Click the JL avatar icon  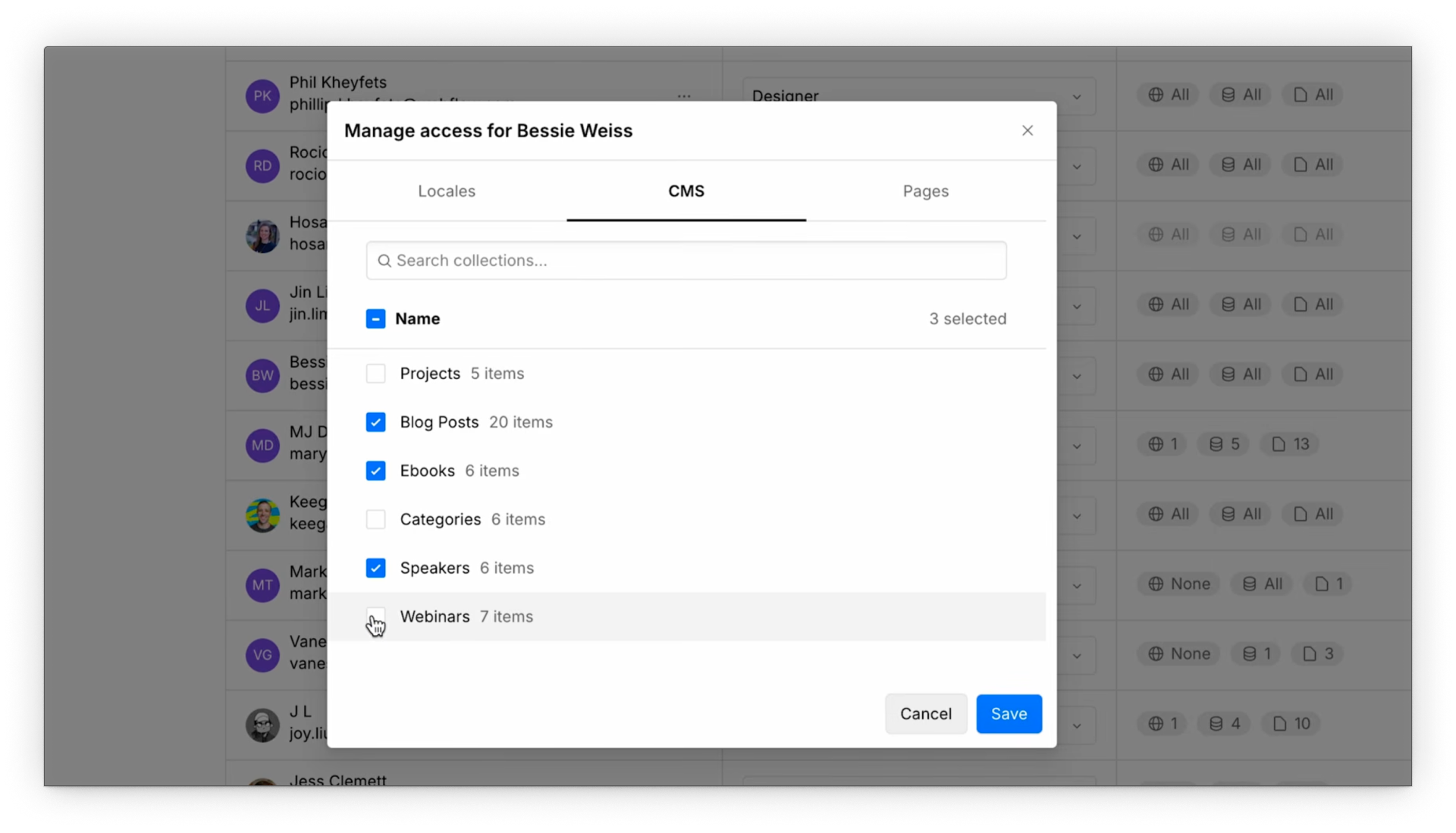click(262, 305)
